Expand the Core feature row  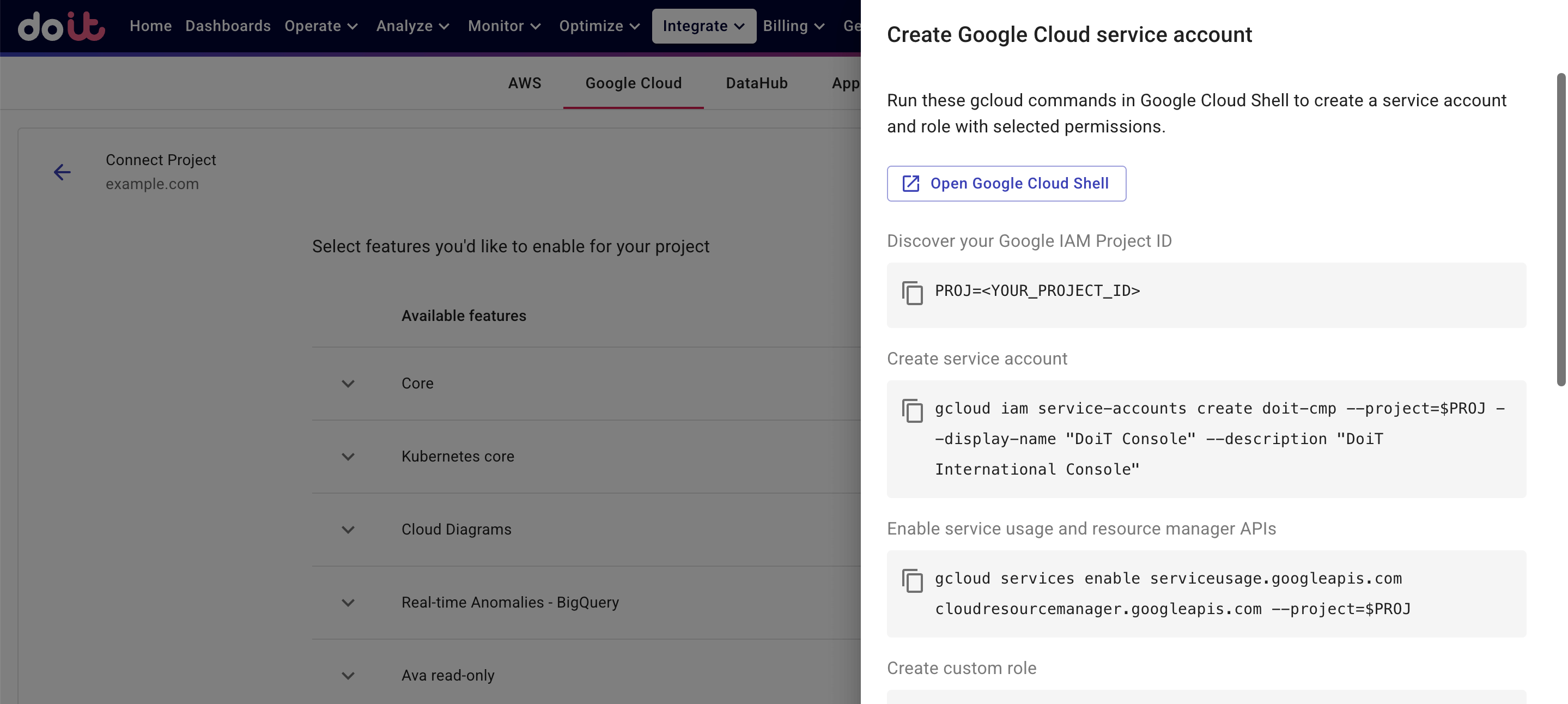point(348,384)
